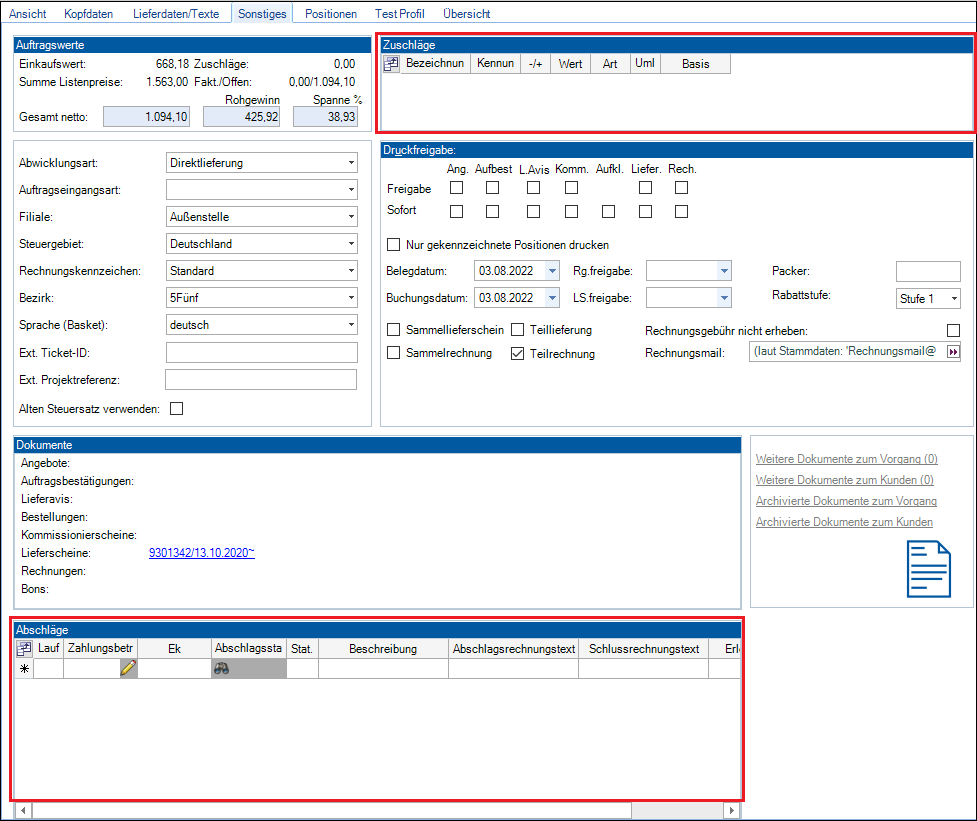The image size is (977, 821).
Task: Click the Abschläge table layout icon
Action: click(25, 649)
